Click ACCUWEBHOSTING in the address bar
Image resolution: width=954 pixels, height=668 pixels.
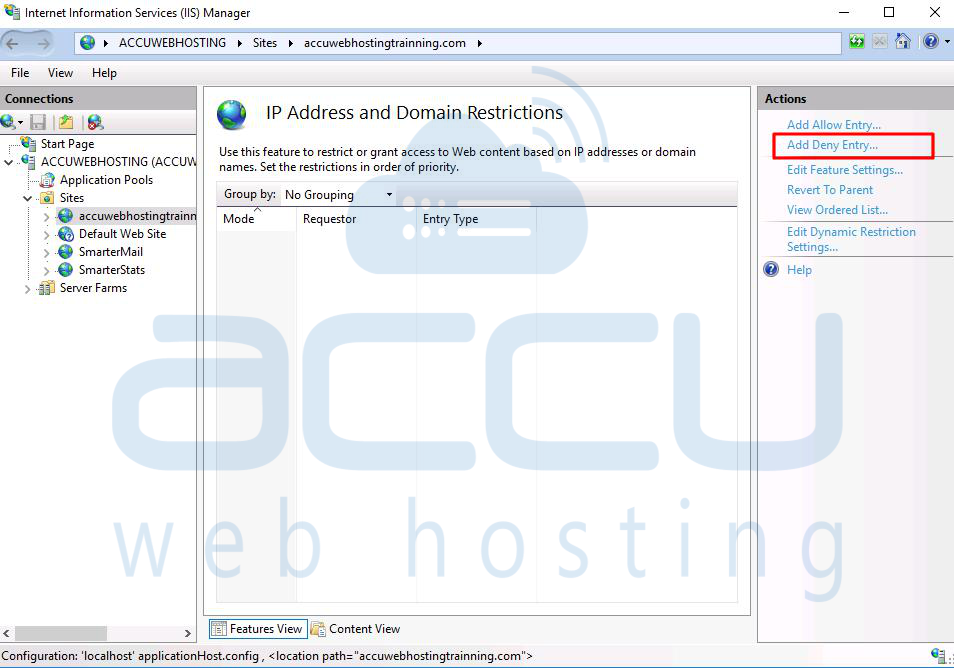coord(172,43)
